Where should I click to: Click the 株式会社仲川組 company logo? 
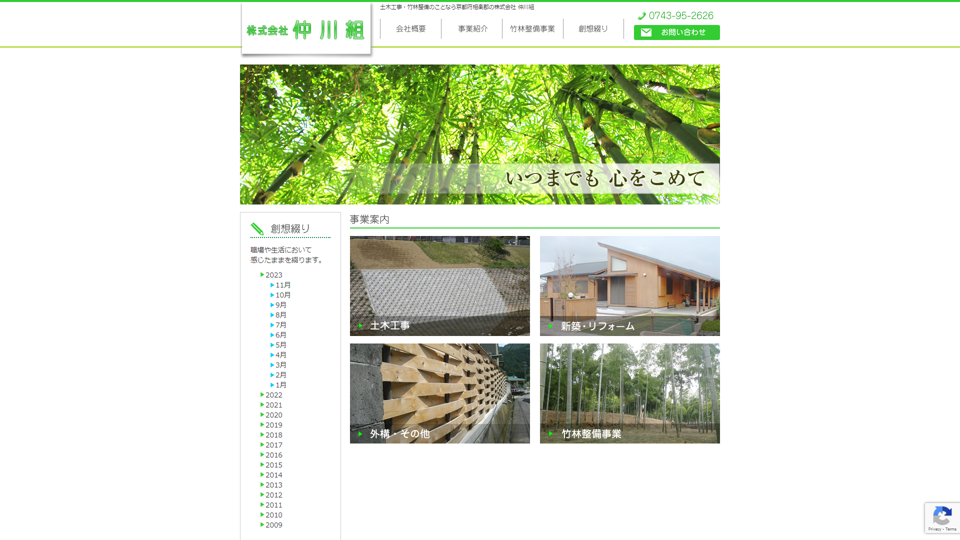305,30
